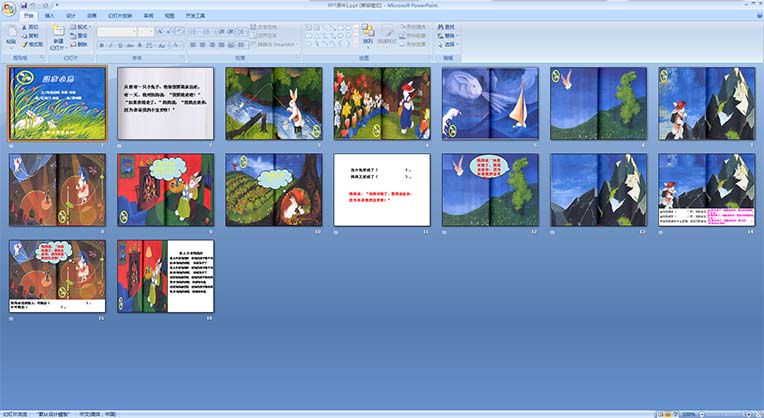This screenshot has height=418, width=764.
Task: Open Quick Styles gallery
Action: click(387, 35)
